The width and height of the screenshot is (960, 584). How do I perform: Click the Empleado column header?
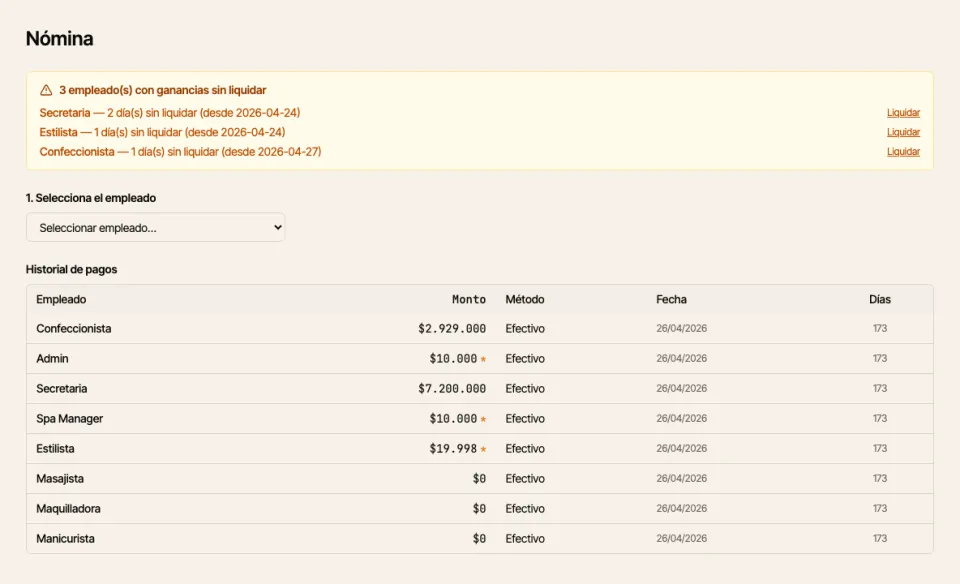pyautogui.click(x=61, y=299)
